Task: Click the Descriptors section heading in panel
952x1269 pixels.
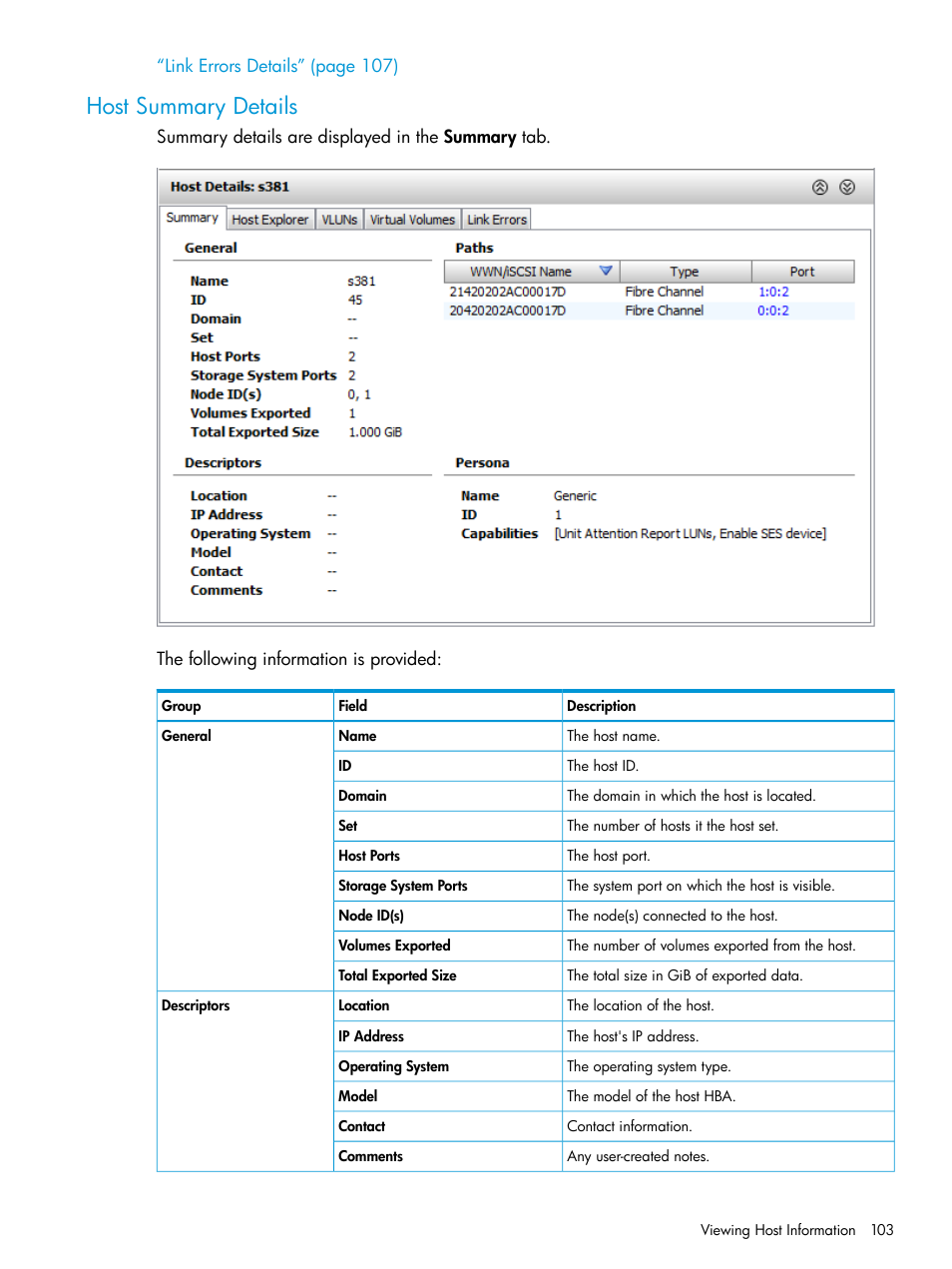Action: point(223,463)
